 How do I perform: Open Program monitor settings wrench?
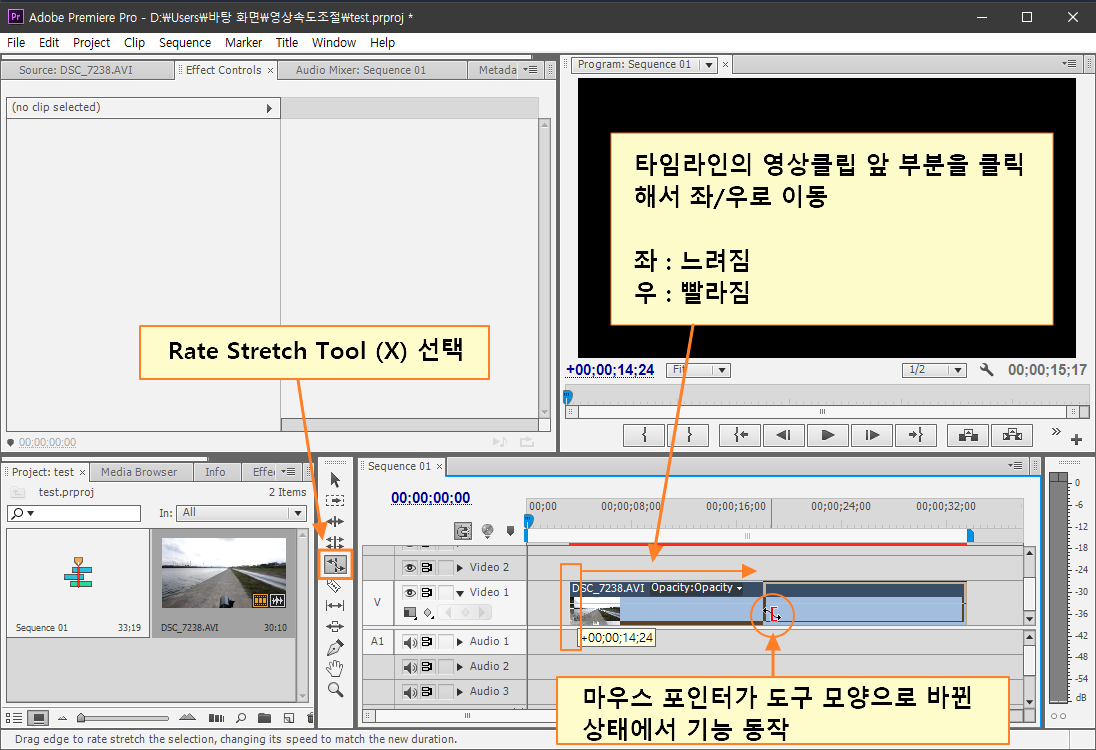(x=986, y=370)
